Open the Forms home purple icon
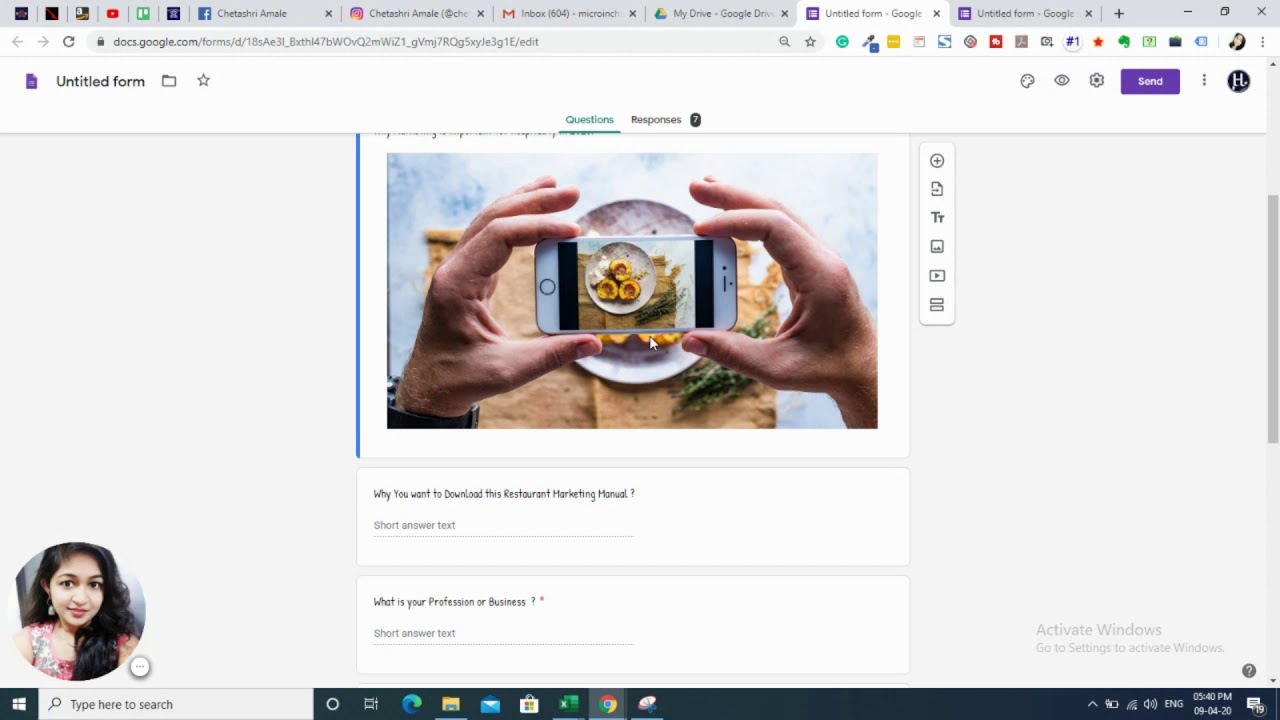The image size is (1280, 720). click(x=32, y=81)
